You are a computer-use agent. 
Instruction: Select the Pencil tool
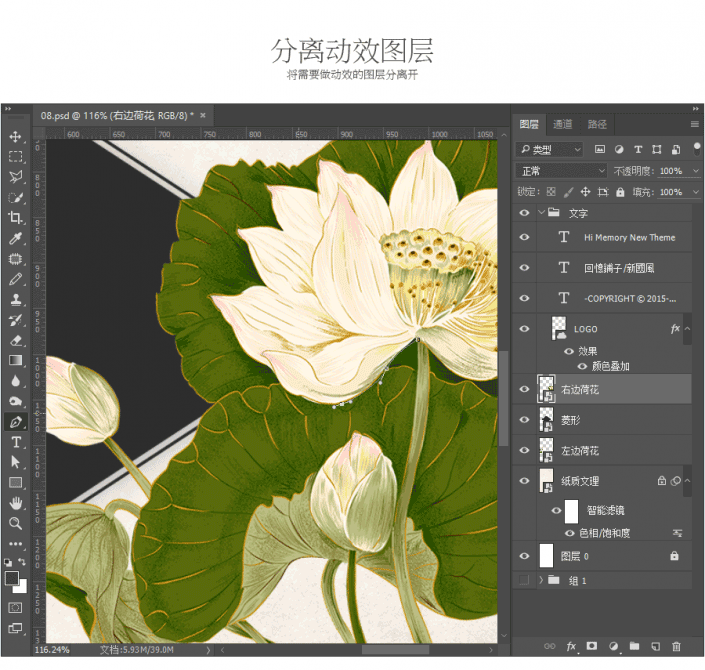point(15,279)
